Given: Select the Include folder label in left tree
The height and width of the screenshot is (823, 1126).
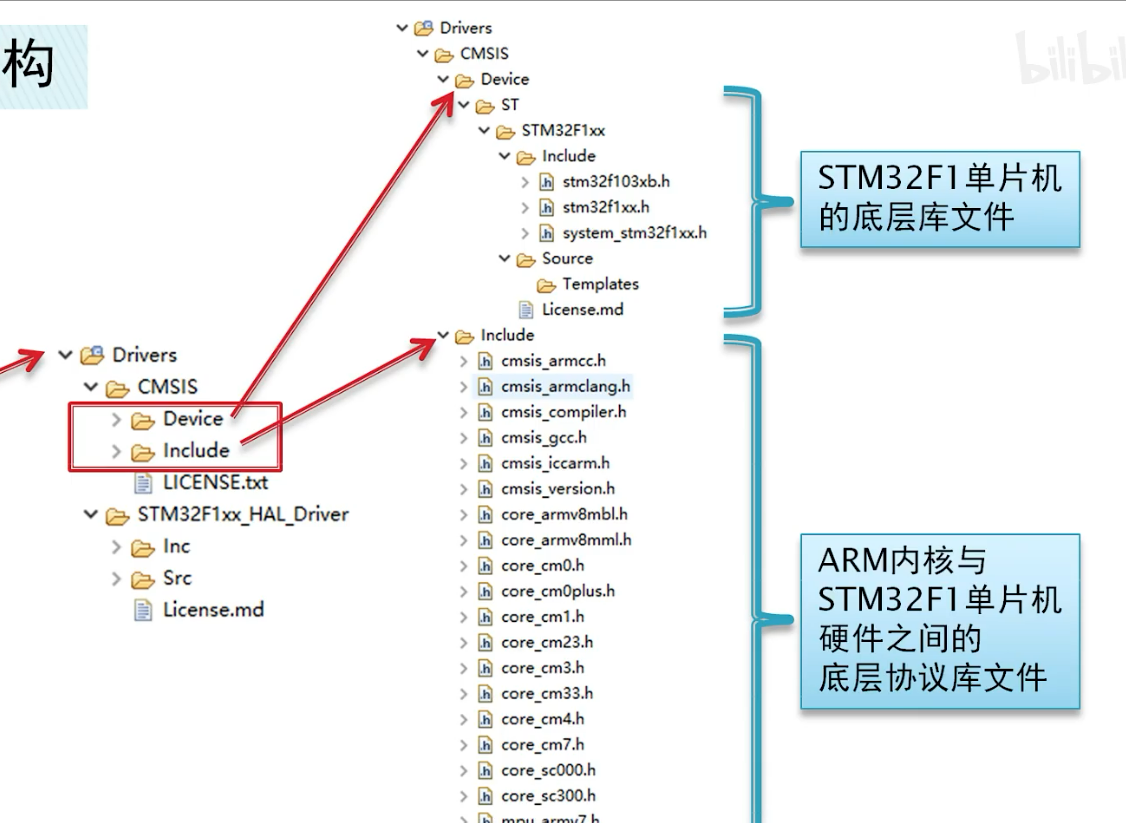Looking at the screenshot, I should tap(196, 450).
